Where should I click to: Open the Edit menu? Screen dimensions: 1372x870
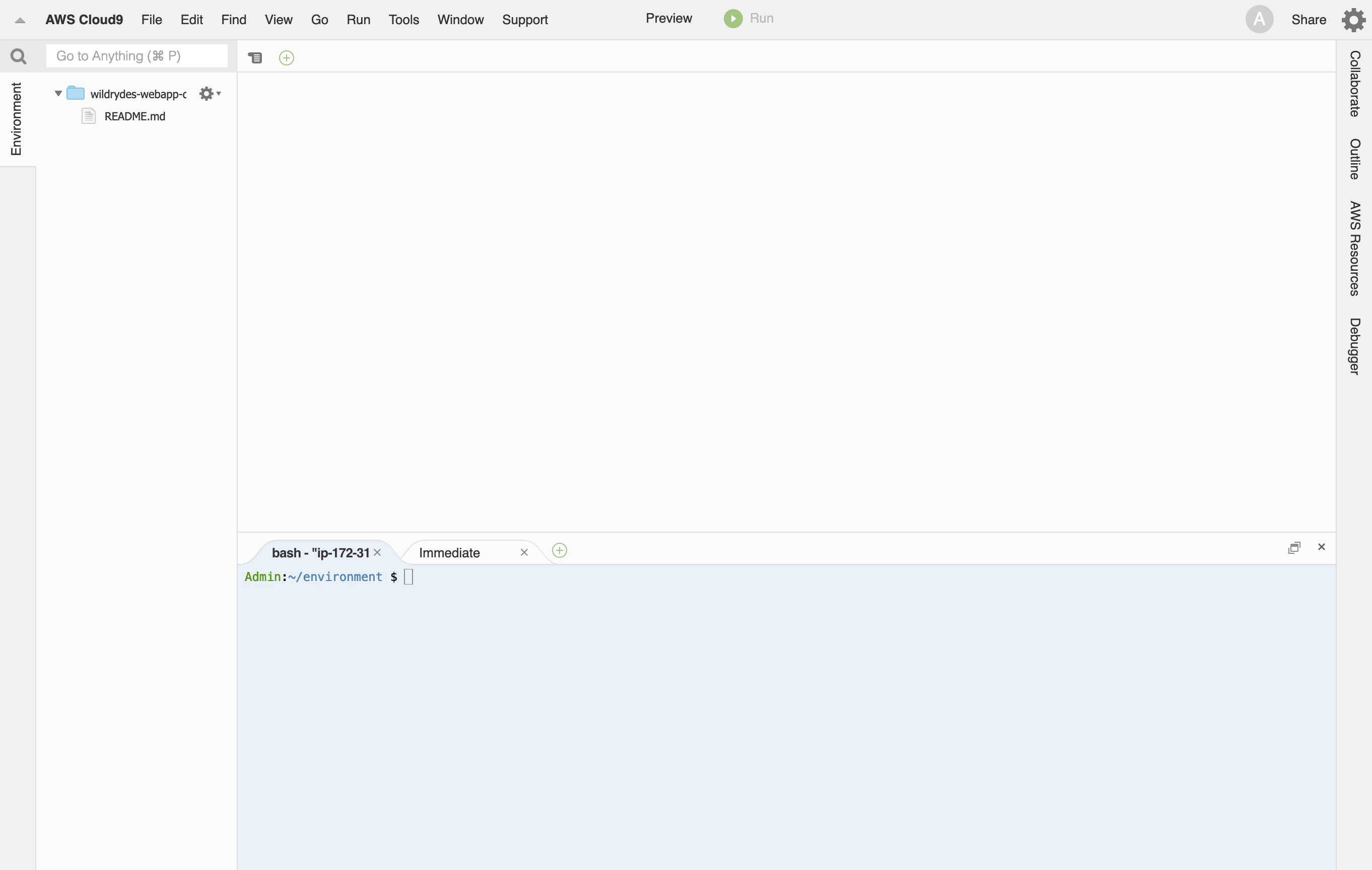point(191,20)
